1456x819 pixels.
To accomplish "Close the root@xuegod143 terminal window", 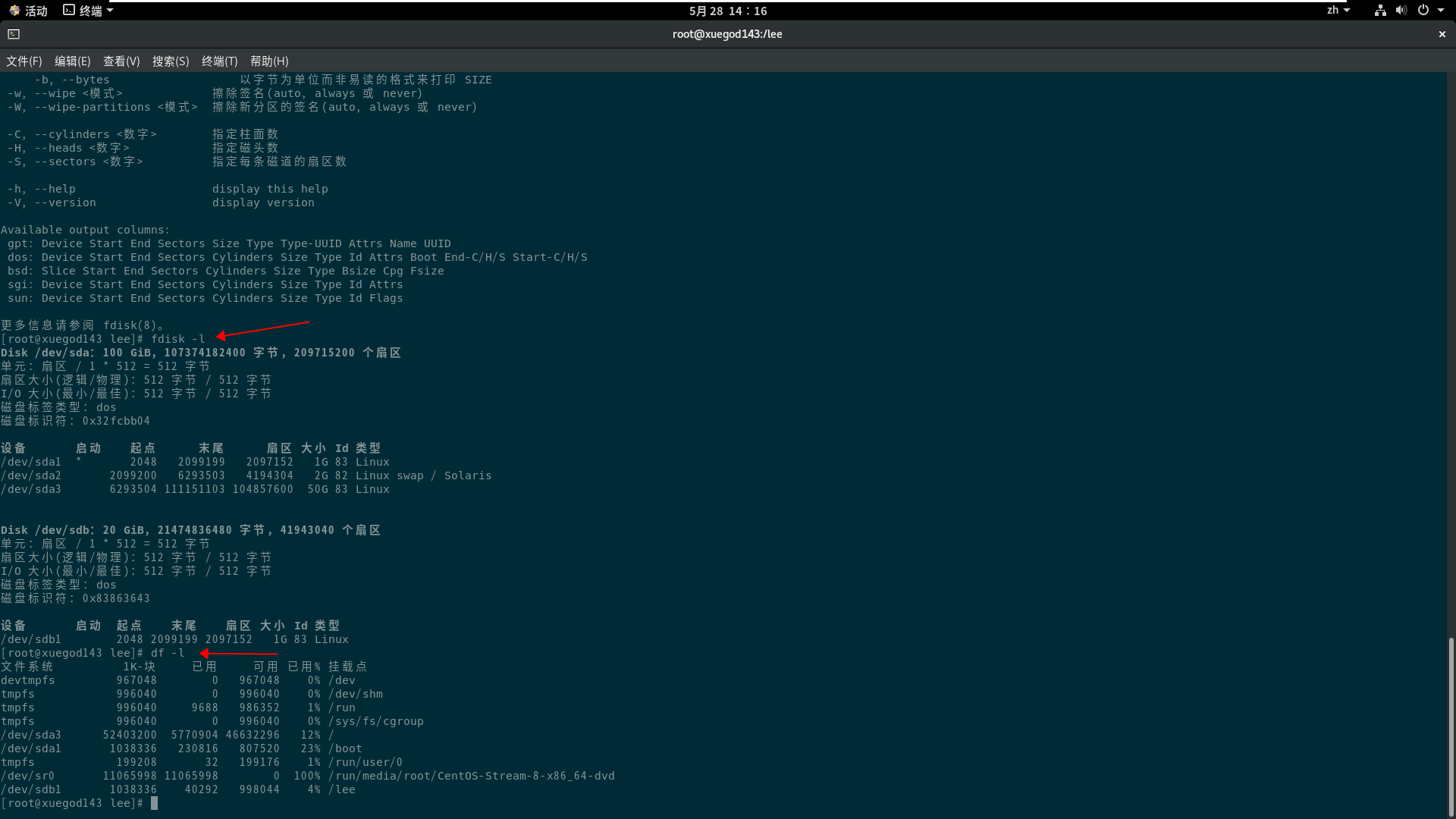I will coord(1442,34).
